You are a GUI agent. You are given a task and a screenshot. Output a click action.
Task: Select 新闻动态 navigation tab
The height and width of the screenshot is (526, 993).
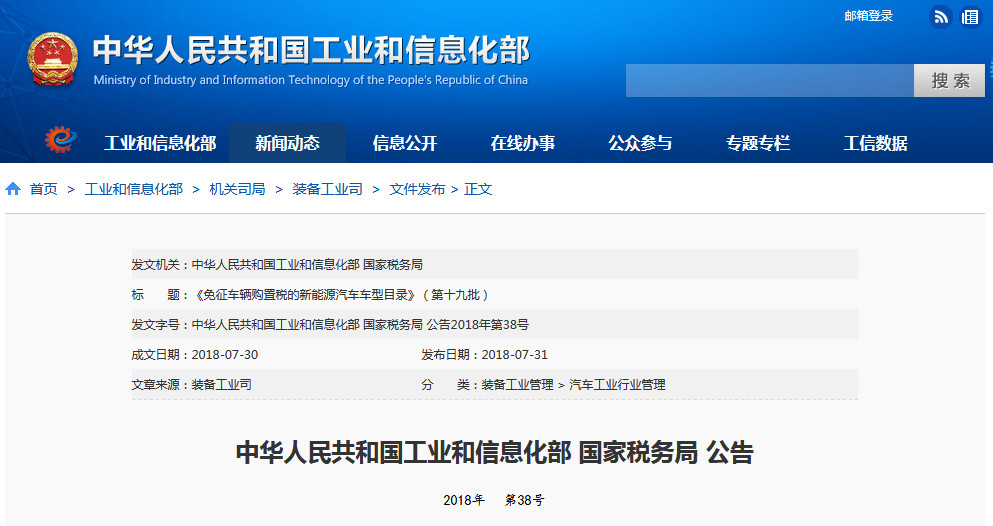tap(287, 143)
